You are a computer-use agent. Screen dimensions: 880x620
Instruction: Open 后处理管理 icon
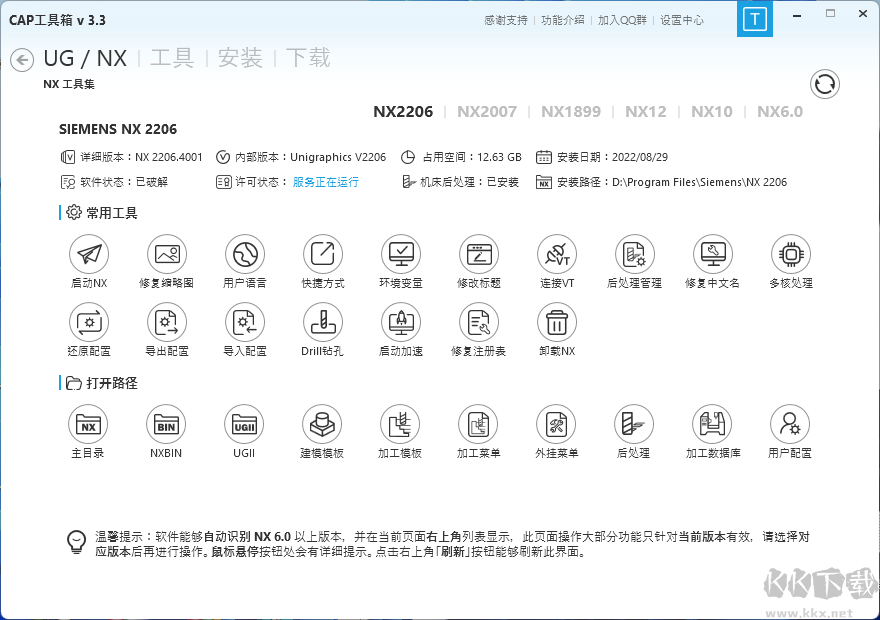click(x=635, y=254)
